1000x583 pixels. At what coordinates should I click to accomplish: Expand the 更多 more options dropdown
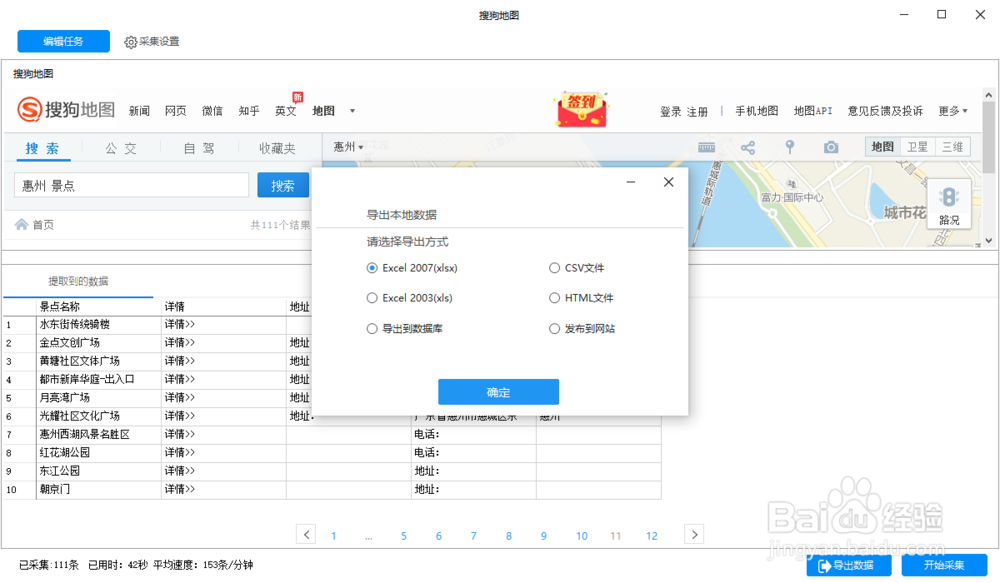(951, 111)
